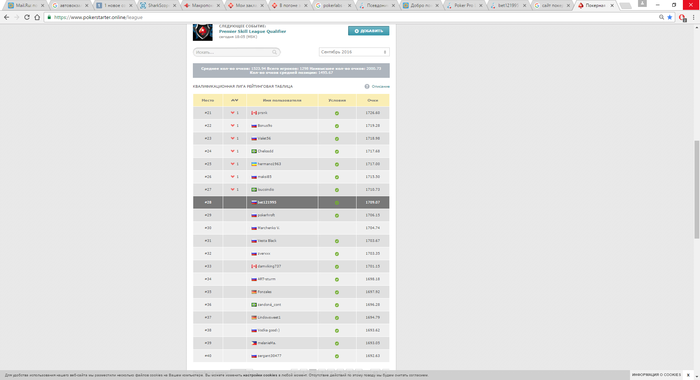Click the red down arrow in row #27
This screenshot has width=700, height=380.
[x=232, y=189]
